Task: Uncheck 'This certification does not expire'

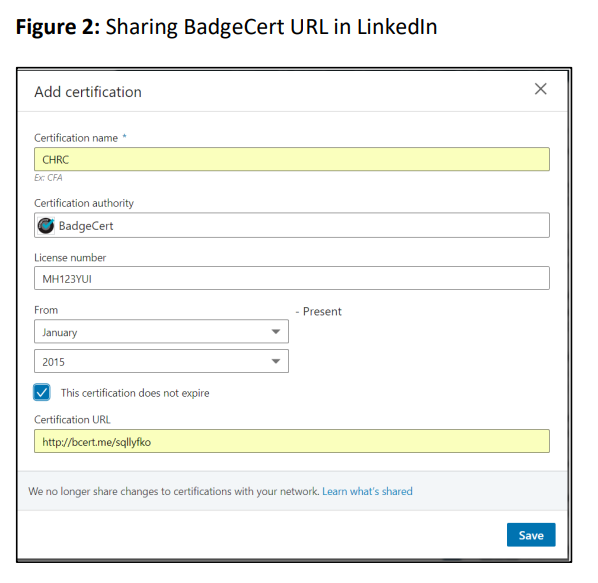Action: [42, 392]
